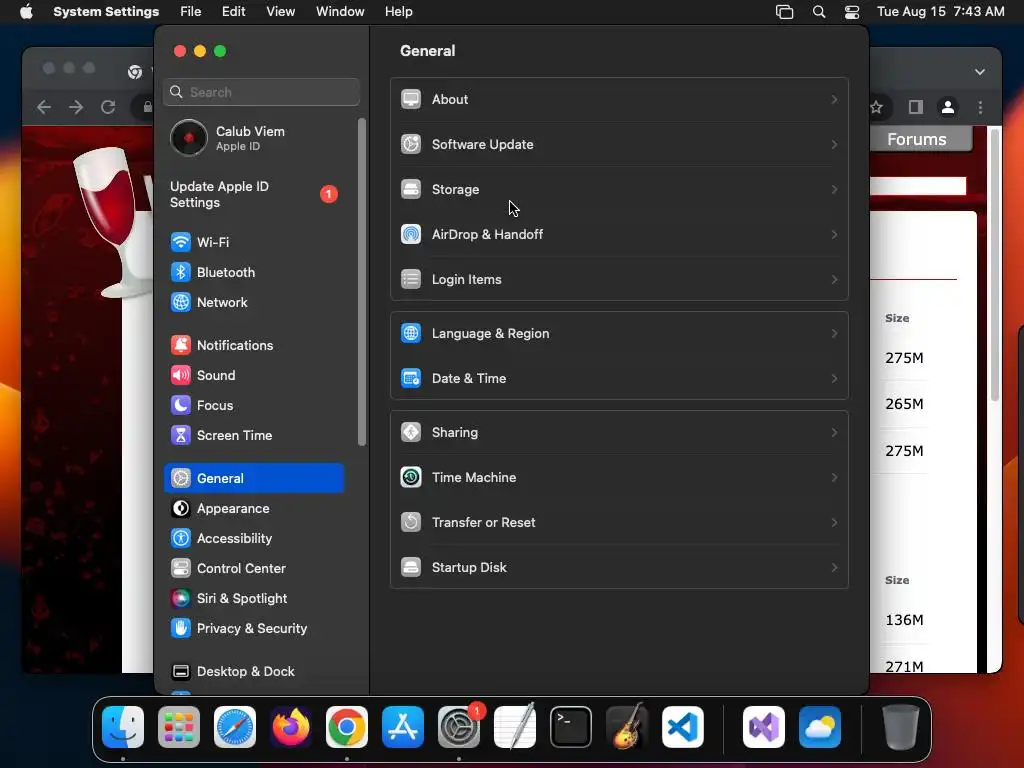Open the Edit menu
The width and height of the screenshot is (1024, 768).
[x=233, y=12]
